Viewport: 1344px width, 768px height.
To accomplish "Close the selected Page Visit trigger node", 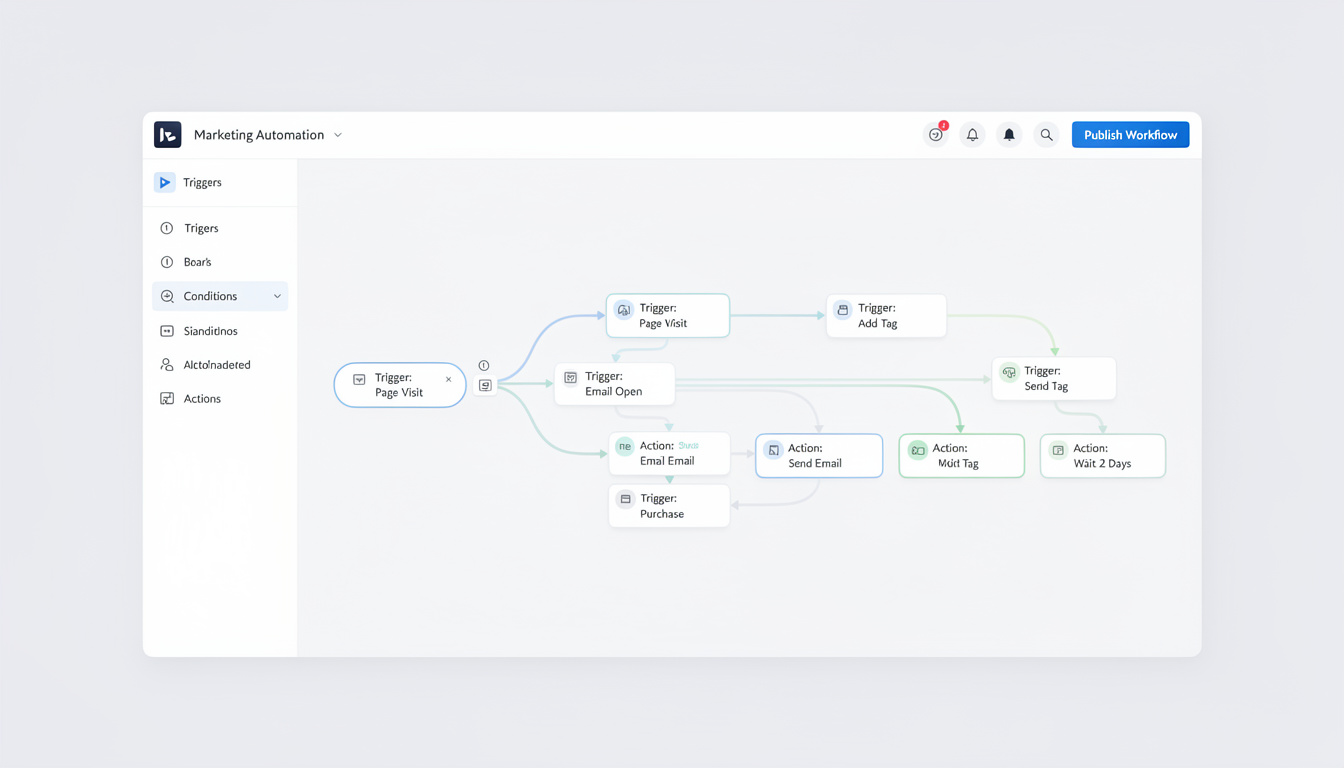I will pyautogui.click(x=448, y=379).
